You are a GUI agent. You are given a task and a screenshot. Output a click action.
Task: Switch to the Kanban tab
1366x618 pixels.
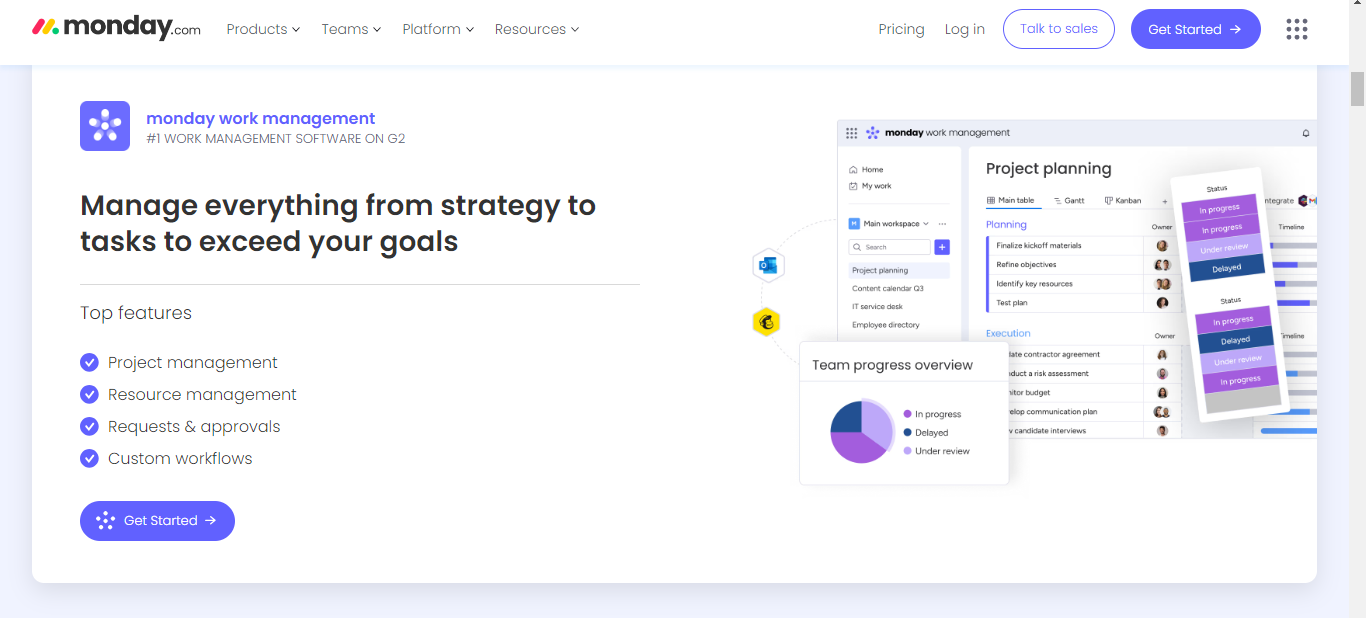1123,201
